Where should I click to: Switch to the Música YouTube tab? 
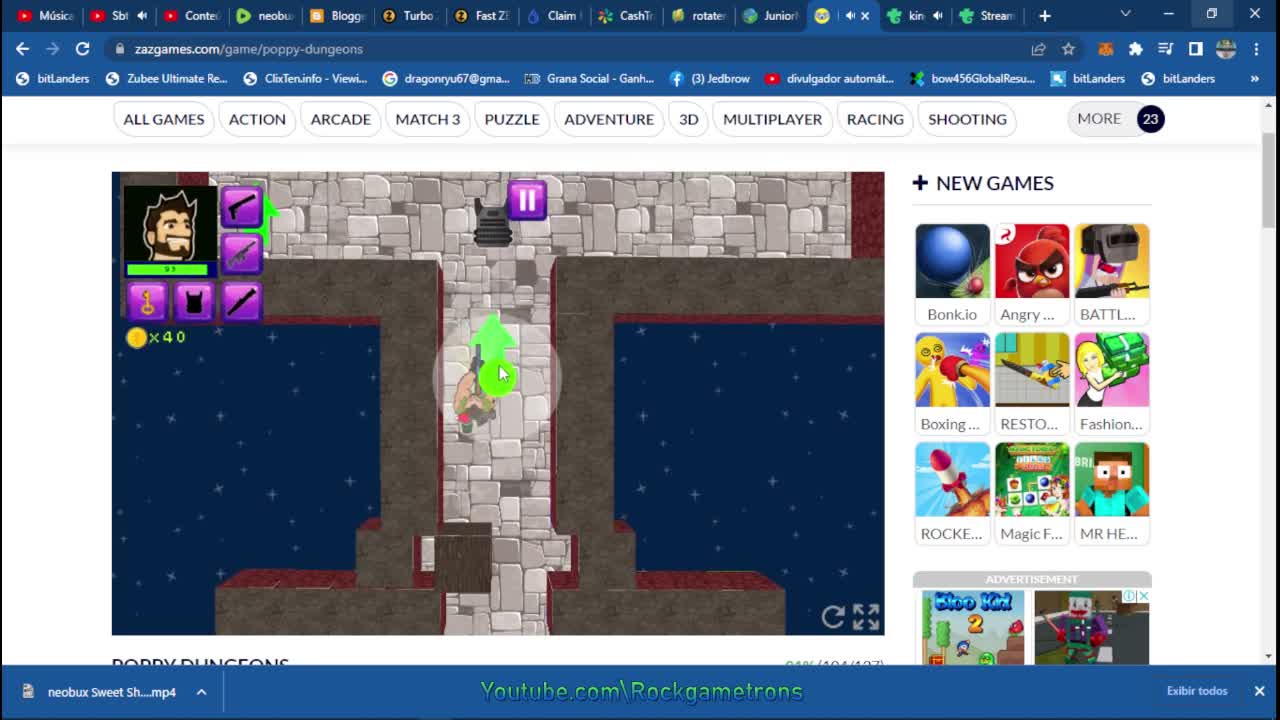(x=45, y=15)
